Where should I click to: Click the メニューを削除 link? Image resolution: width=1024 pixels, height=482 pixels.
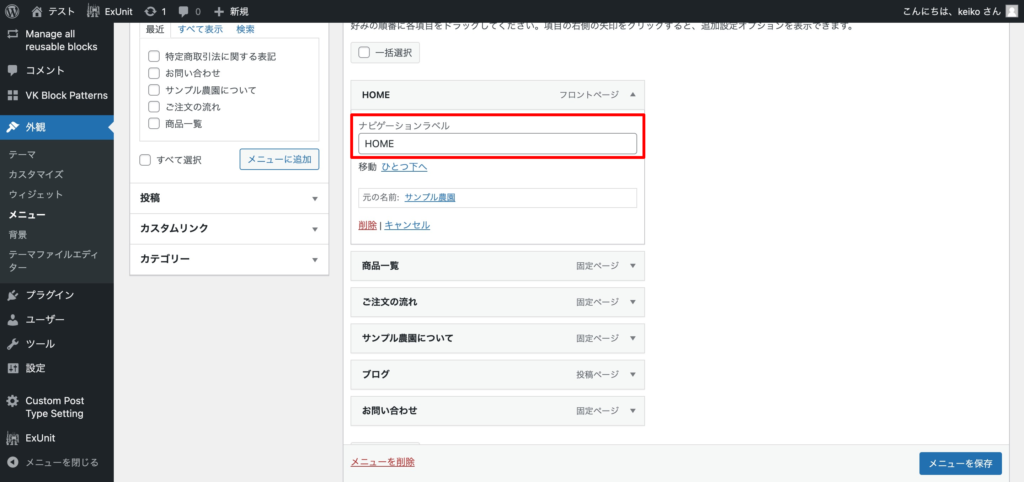pyautogui.click(x=383, y=462)
